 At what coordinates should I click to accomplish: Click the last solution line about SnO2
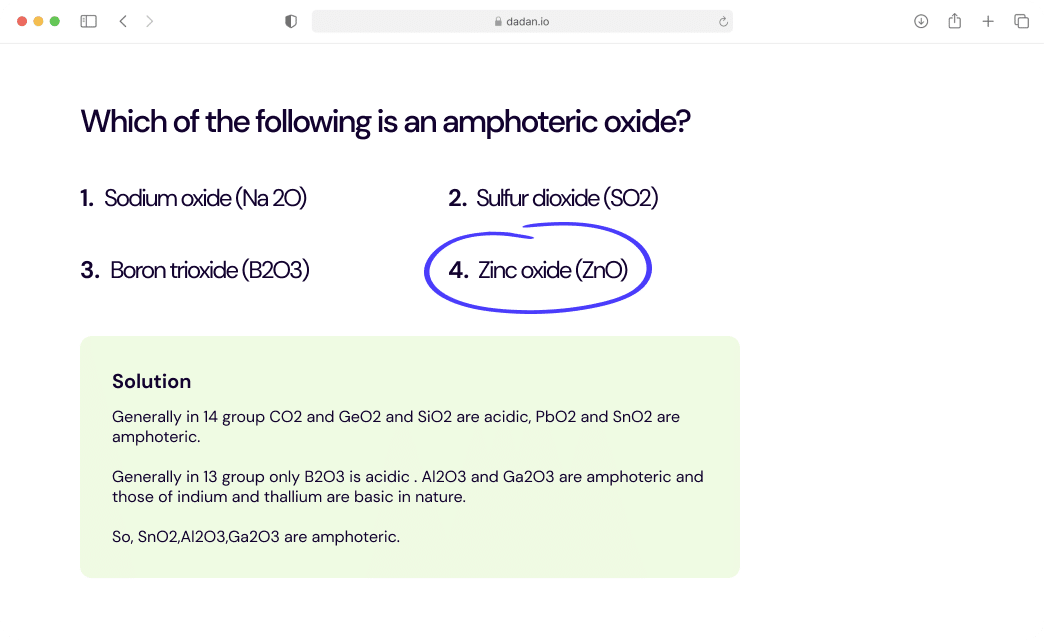coord(256,537)
